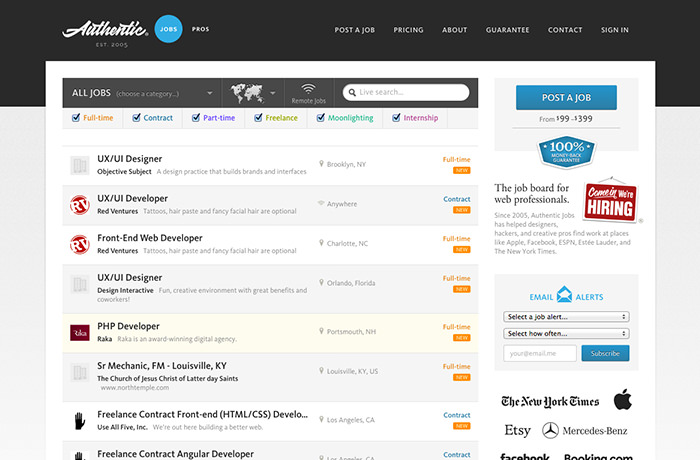Viewport: 700px width, 460px height.
Task: Click the blue Post a Job button
Action: [x=566, y=97]
